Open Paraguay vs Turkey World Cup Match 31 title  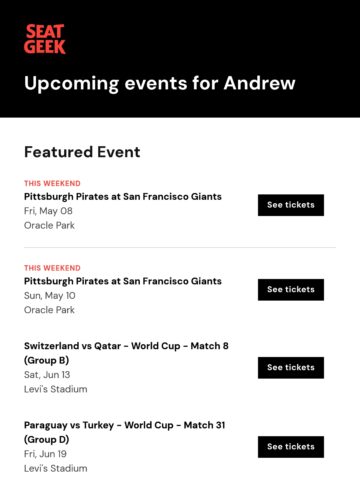[124, 432]
